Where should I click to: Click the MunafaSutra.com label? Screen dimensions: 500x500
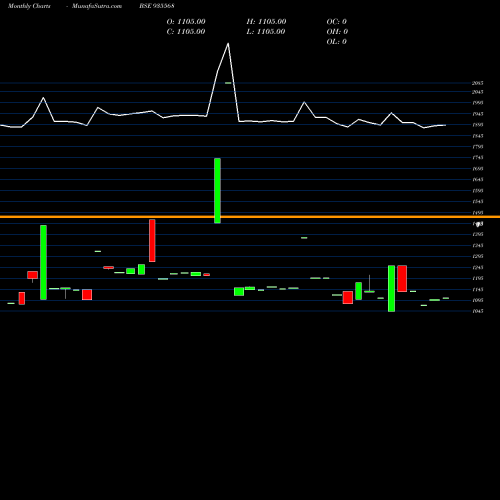[x=97, y=6]
